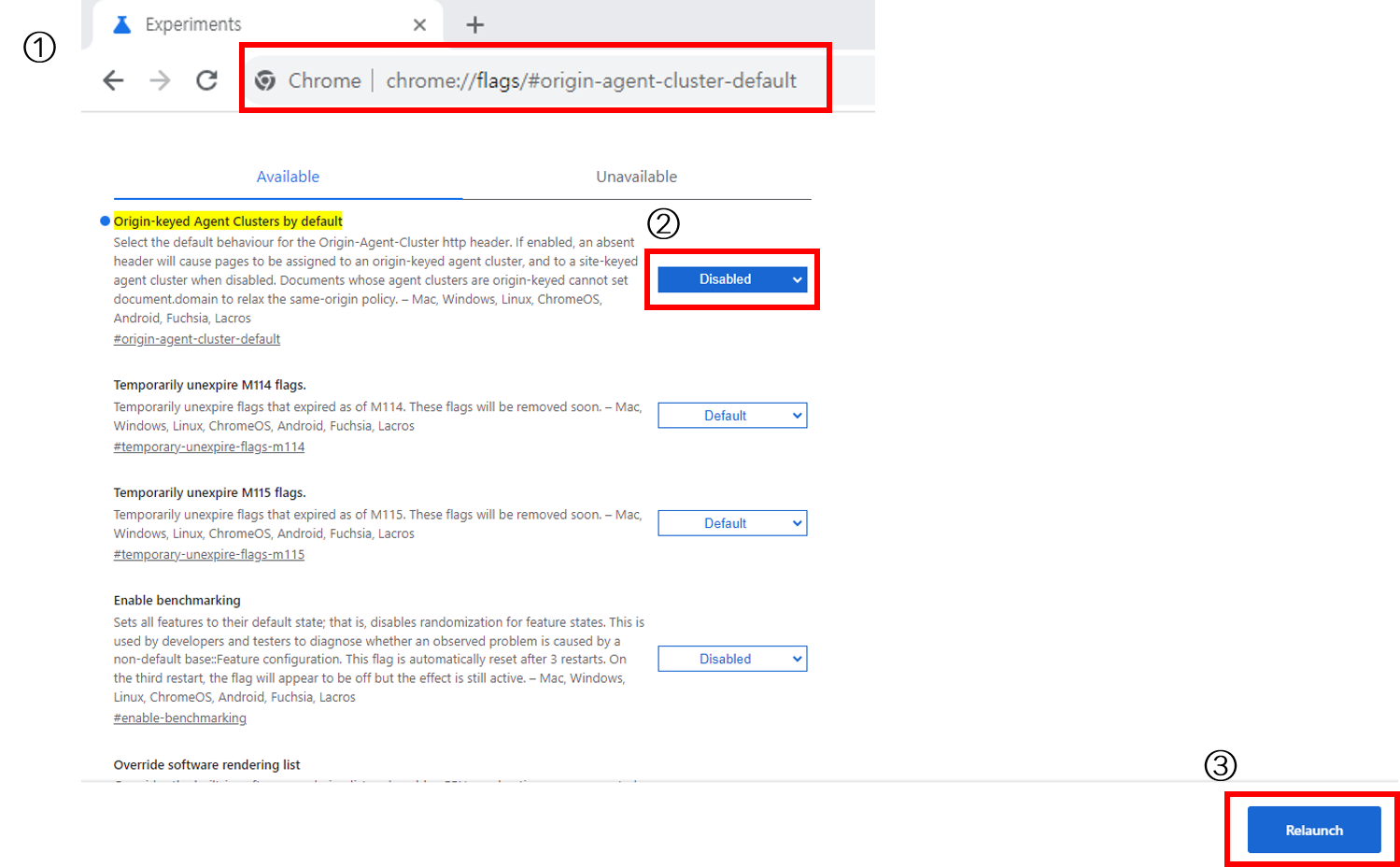
Task: Open the #enable-benchmarking link
Action: (180, 718)
